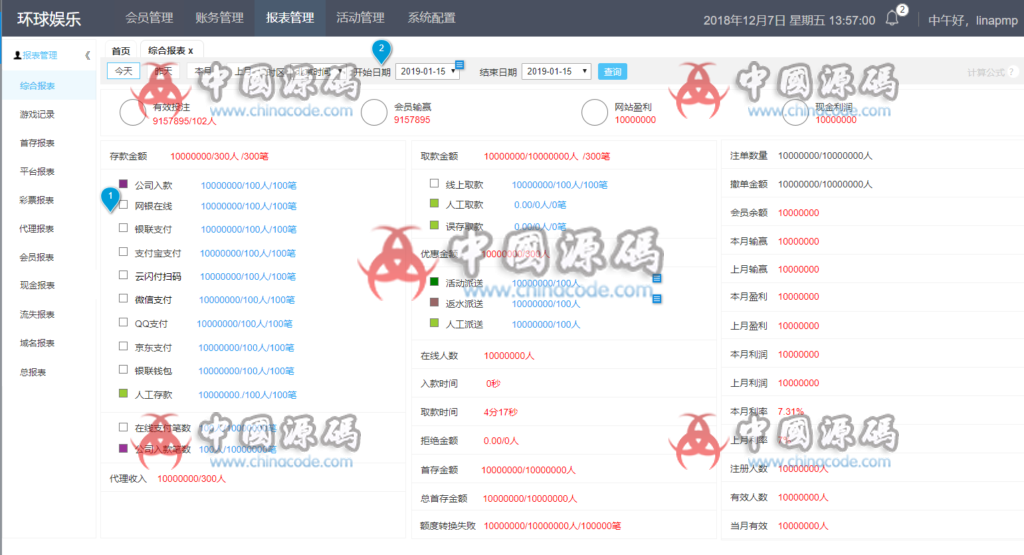1024x555 pixels.
Task: Select 总报表 in the sidebar
Action: pos(33,372)
